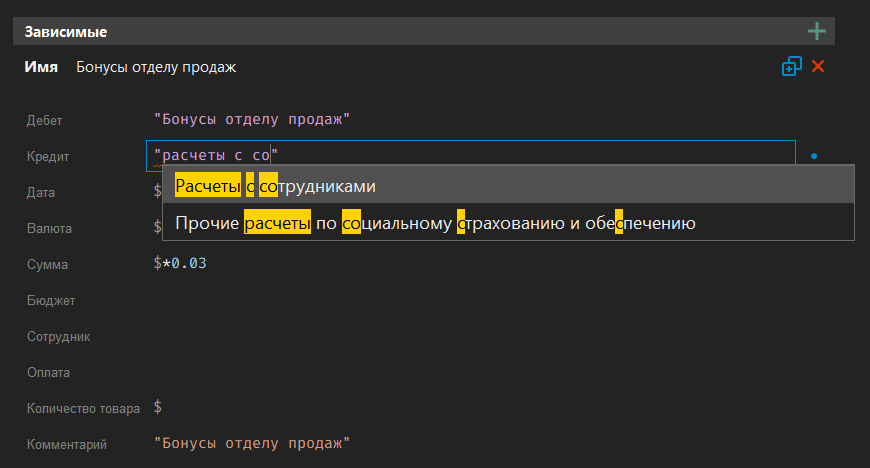Click the empty Сотрудник field
870x468 pixels.
(400, 336)
